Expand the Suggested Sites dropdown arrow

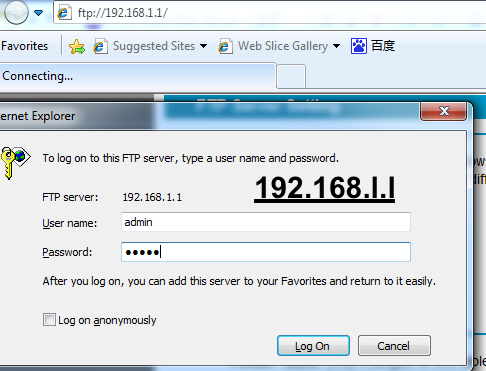[x=203, y=46]
